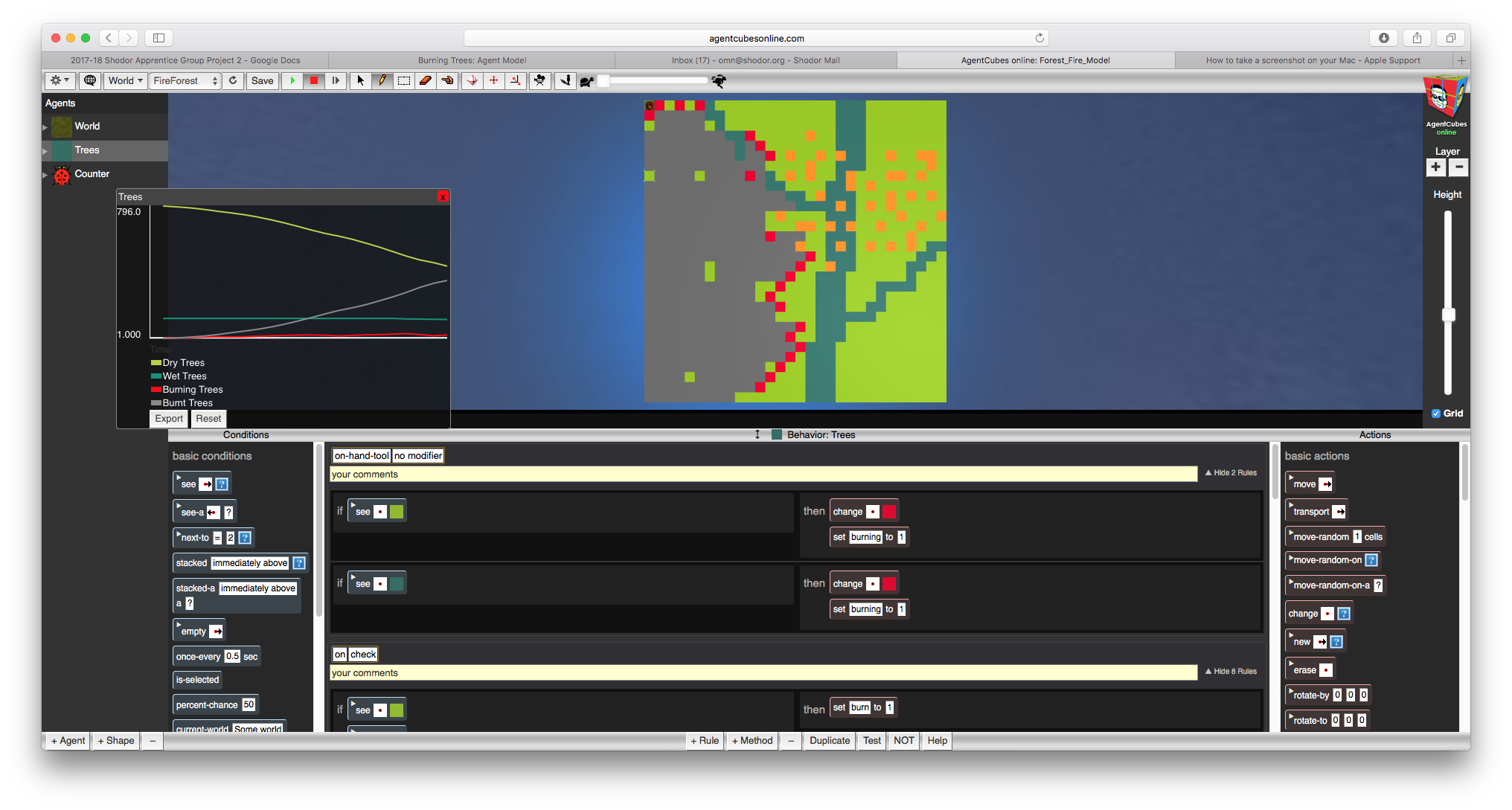Reset the Trees plot
Viewport: 1512px width, 810px height.
[x=208, y=419]
